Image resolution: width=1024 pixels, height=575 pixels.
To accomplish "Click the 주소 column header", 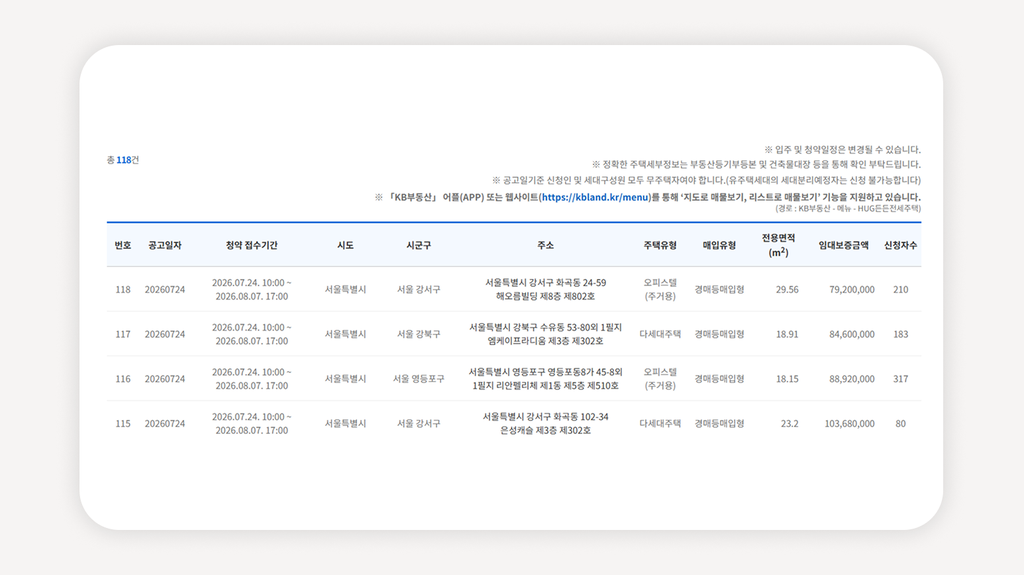I will click(x=545, y=245).
